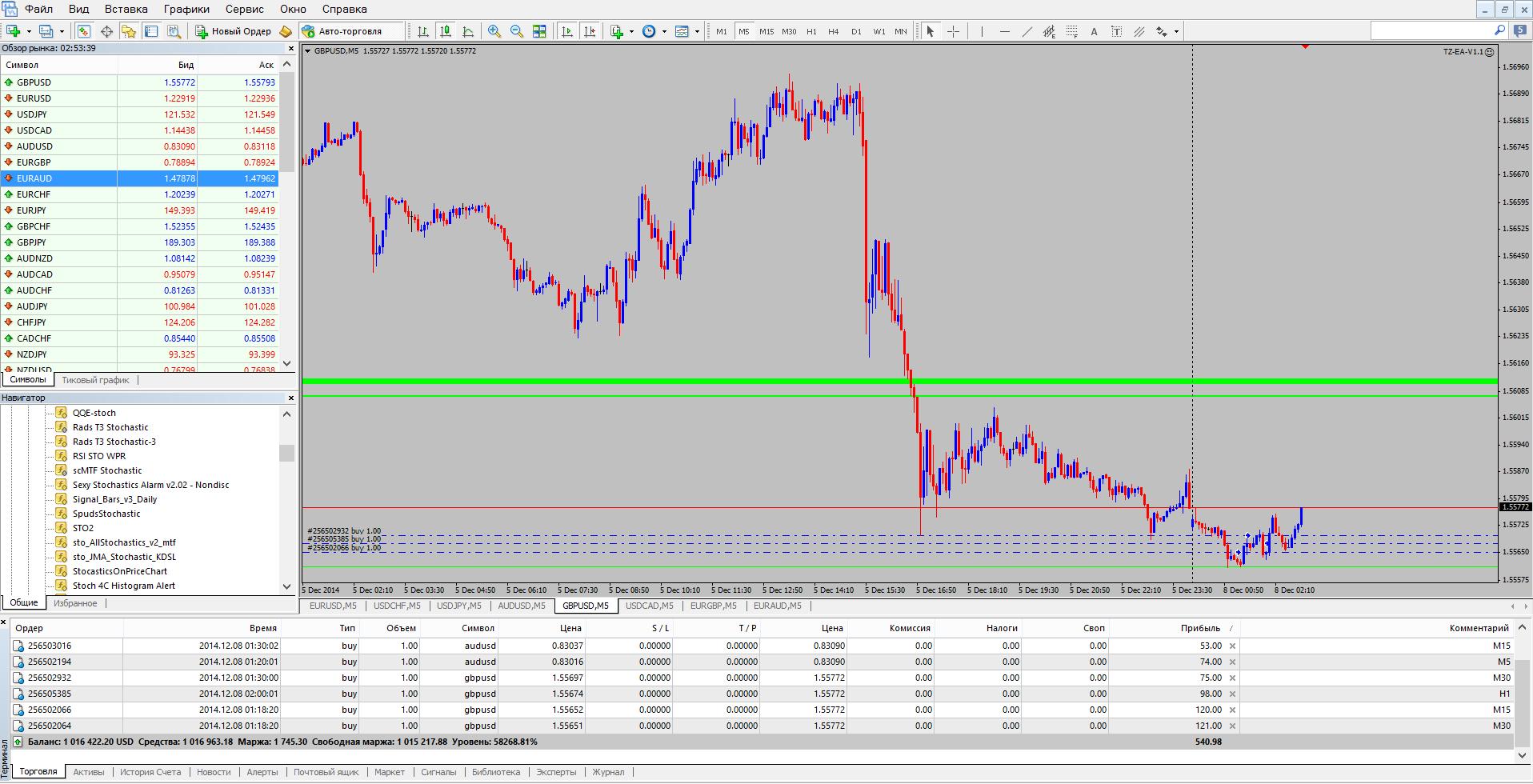Select the Crosshair tool
This screenshot has height=784, width=1533.
(x=953, y=31)
